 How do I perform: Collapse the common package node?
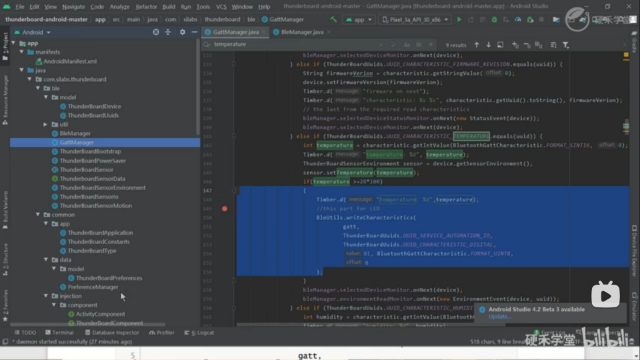[38, 214]
